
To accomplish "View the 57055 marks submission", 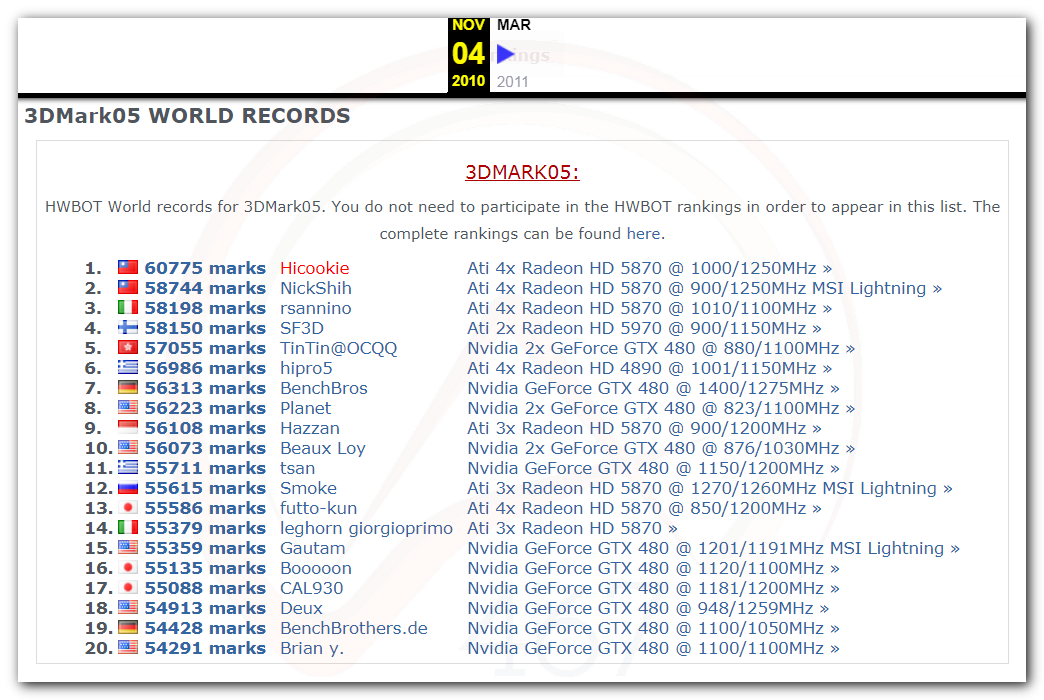I will click(205, 348).
